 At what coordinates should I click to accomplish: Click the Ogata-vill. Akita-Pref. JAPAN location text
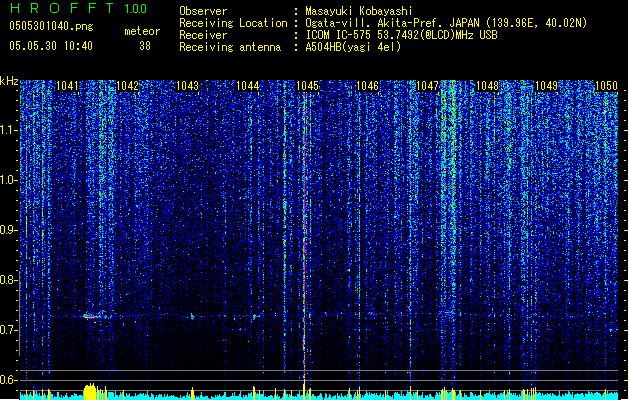click(x=446, y=23)
